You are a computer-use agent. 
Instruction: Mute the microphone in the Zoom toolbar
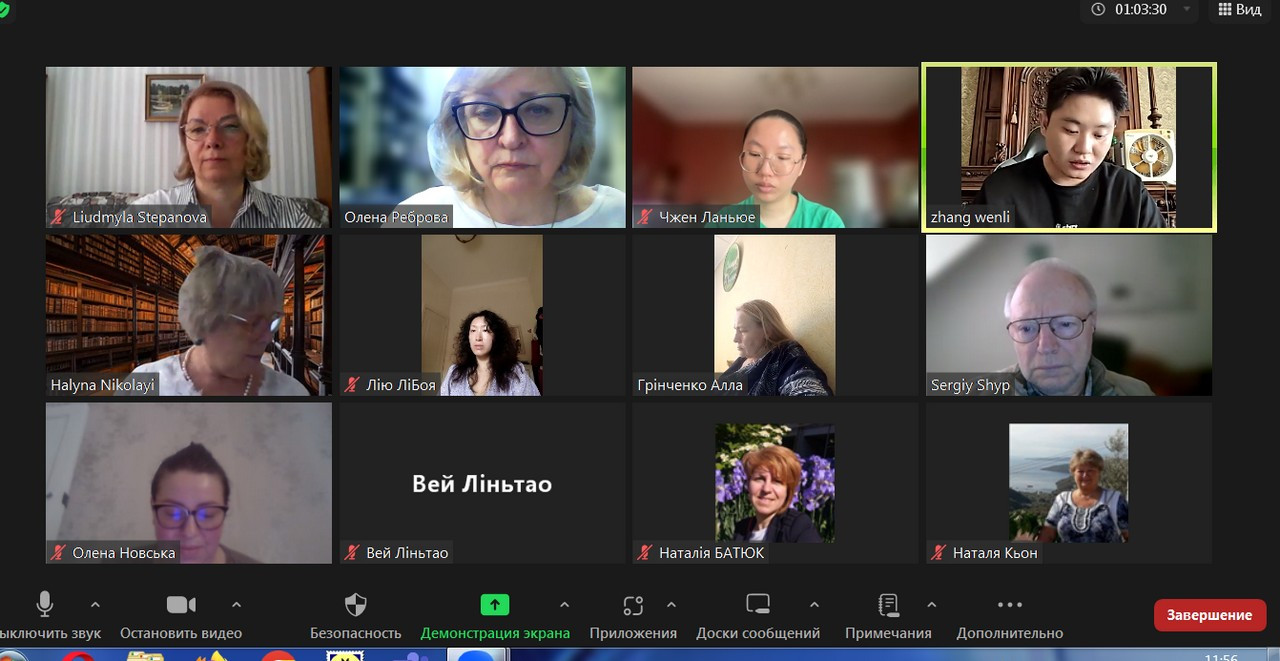(45, 604)
